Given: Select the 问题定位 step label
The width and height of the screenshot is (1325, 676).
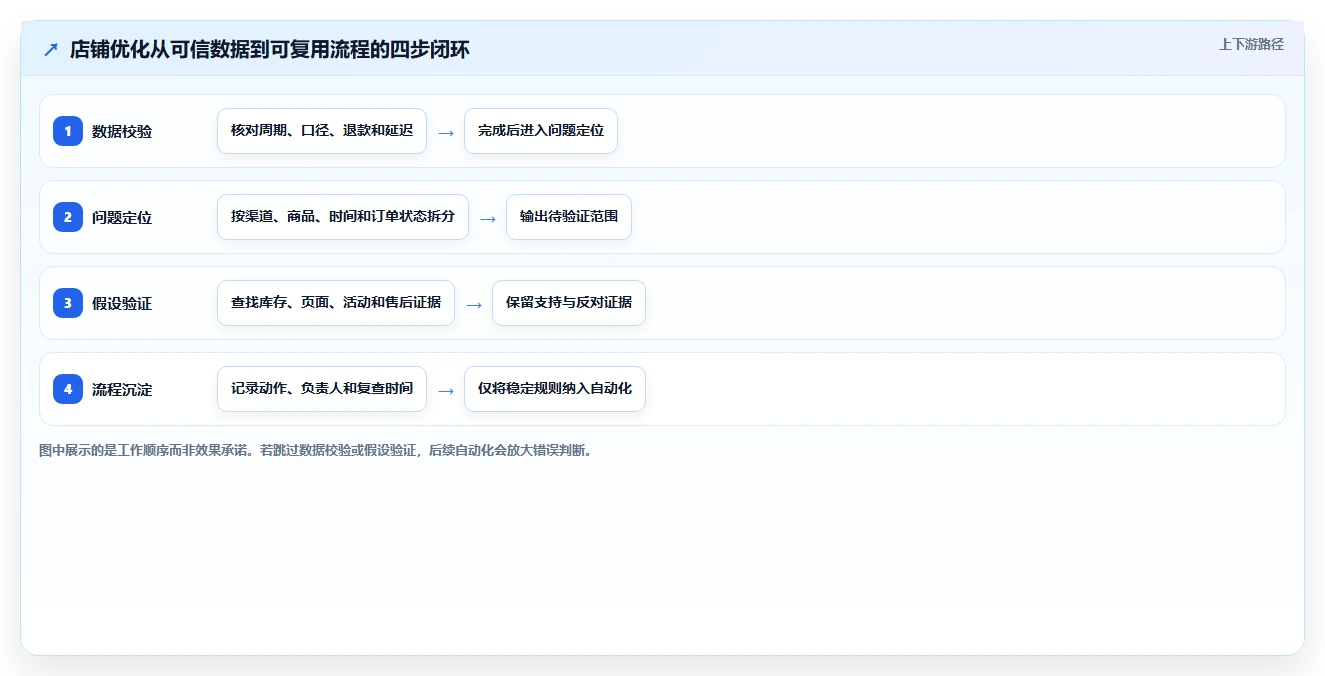Looking at the screenshot, I should click(122, 217).
